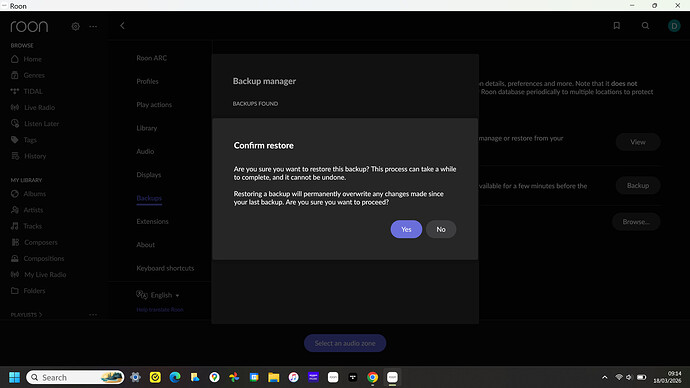This screenshot has height=388, width=690.
Task: Open the three-dot menu beside the Roon logo
Action: 93,26
